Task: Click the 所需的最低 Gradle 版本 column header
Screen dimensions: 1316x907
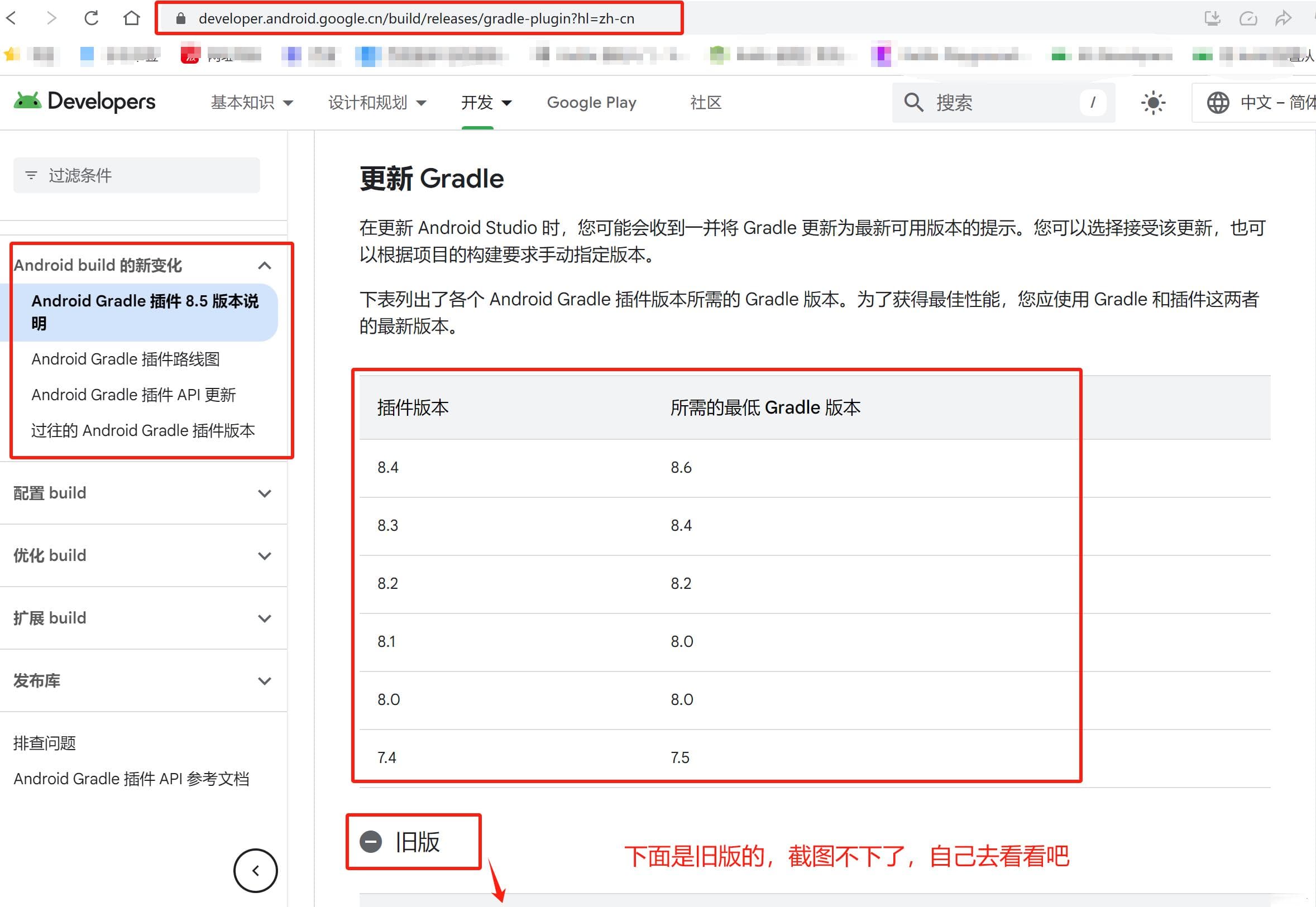Action: point(765,407)
